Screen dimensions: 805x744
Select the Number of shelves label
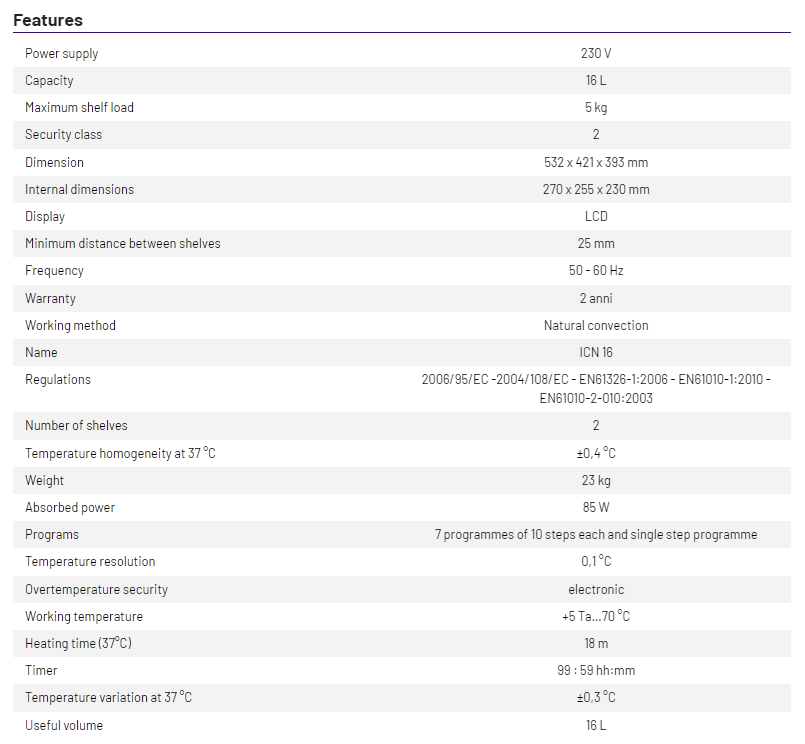[76, 425]
